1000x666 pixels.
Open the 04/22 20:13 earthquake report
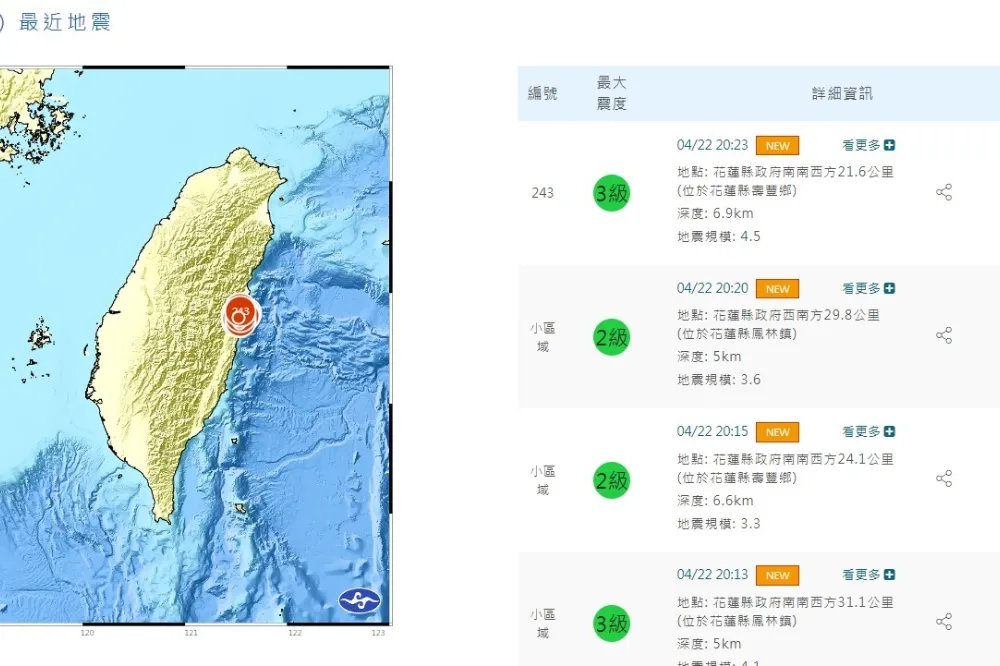[712, 575]
